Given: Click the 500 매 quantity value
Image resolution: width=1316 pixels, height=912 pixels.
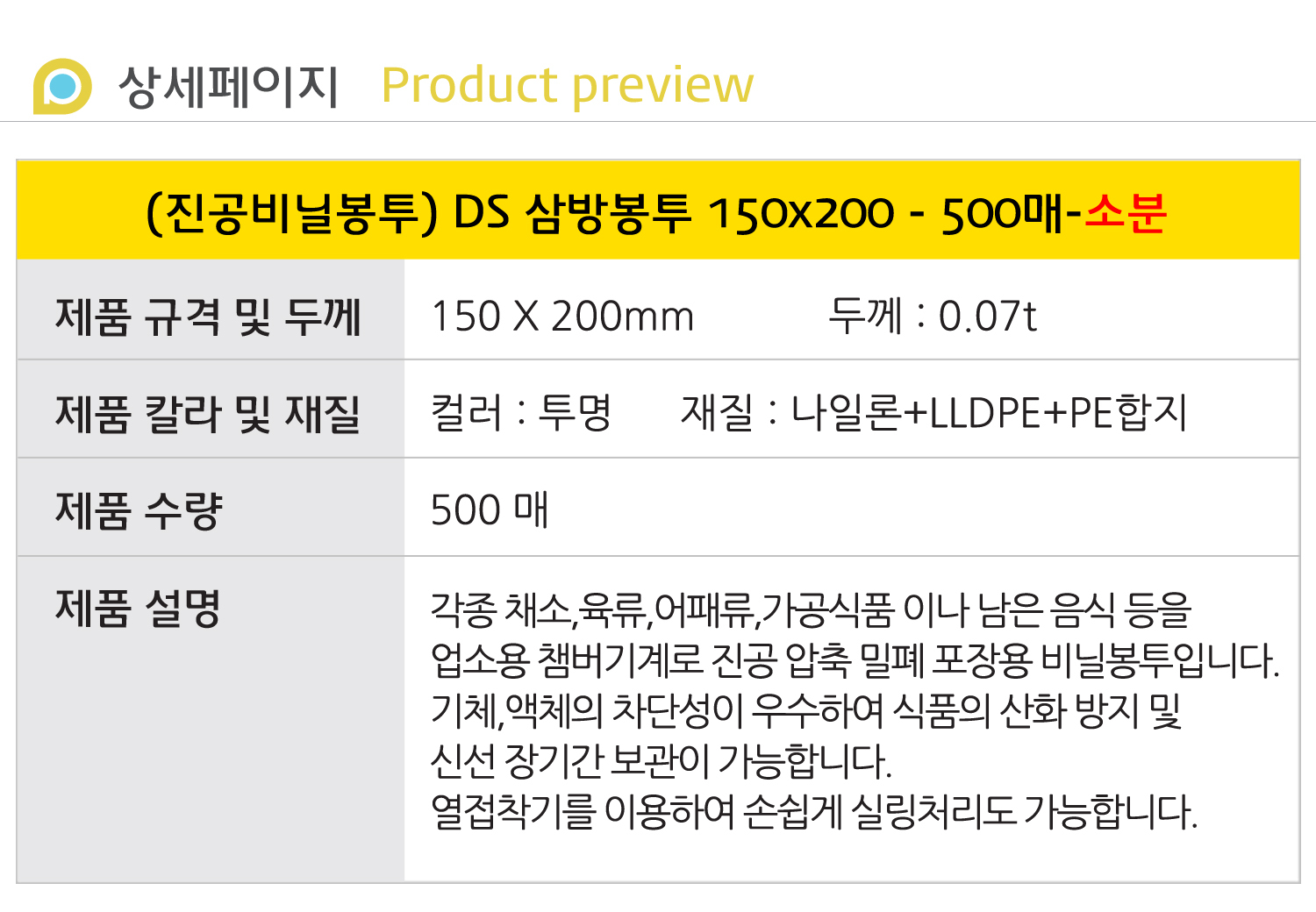Looking at the screenshot, I should coord(490,510).
